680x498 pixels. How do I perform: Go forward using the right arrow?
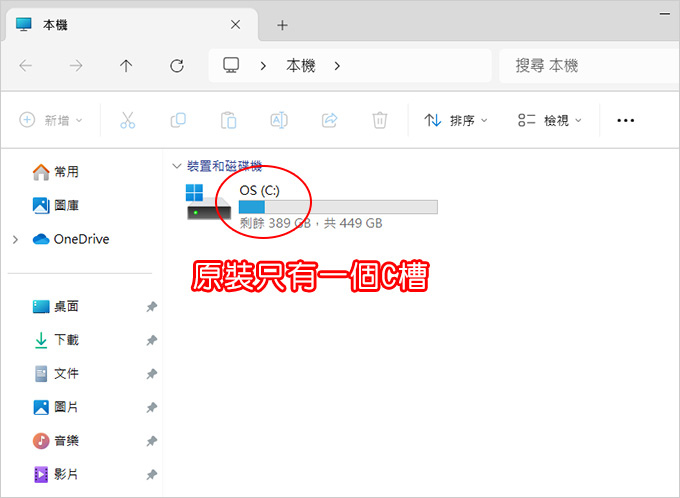click(76, 66)
